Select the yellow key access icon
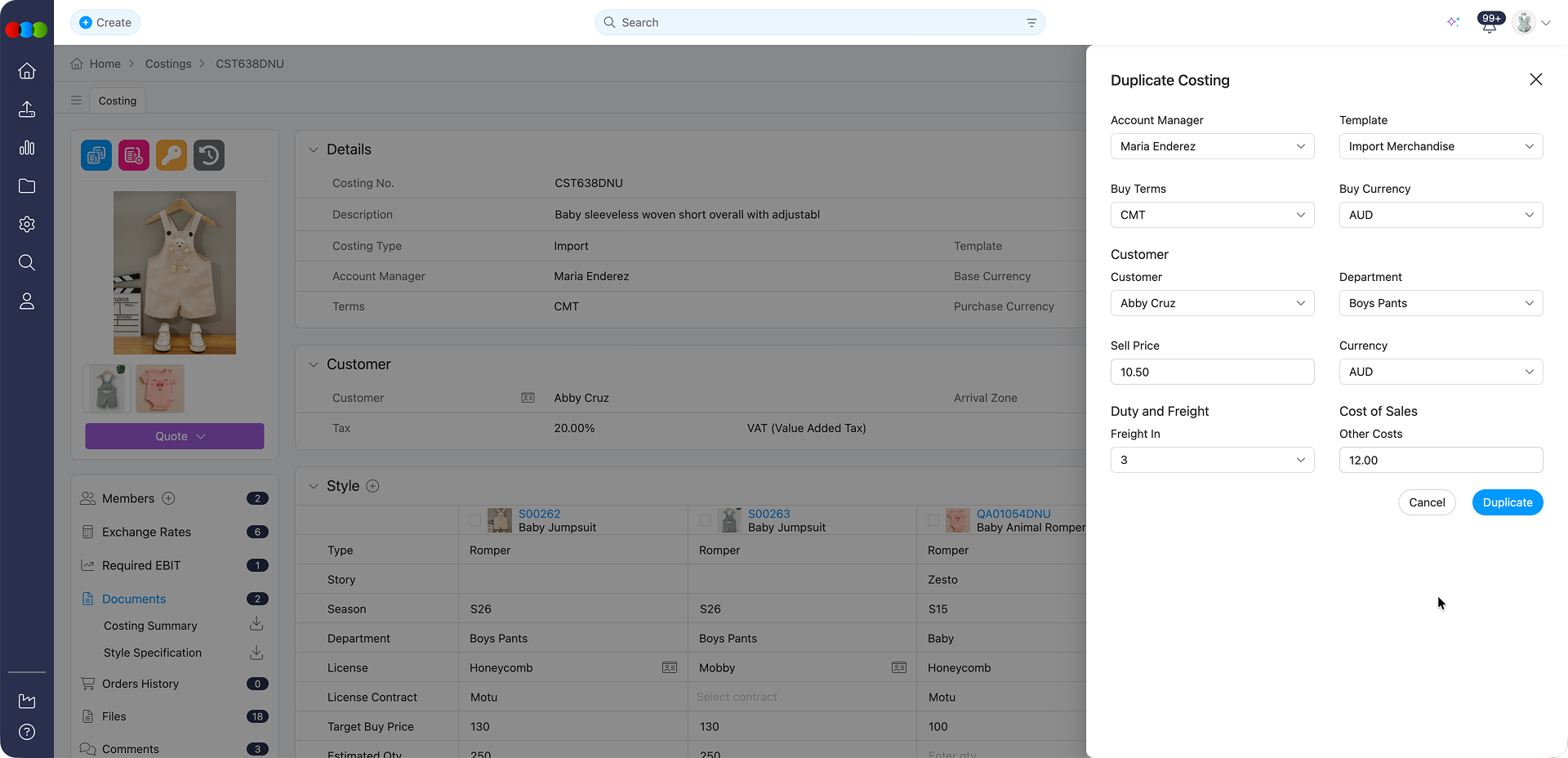The width and height of the screenshot is (1568, 758). (x=171, y=155)
